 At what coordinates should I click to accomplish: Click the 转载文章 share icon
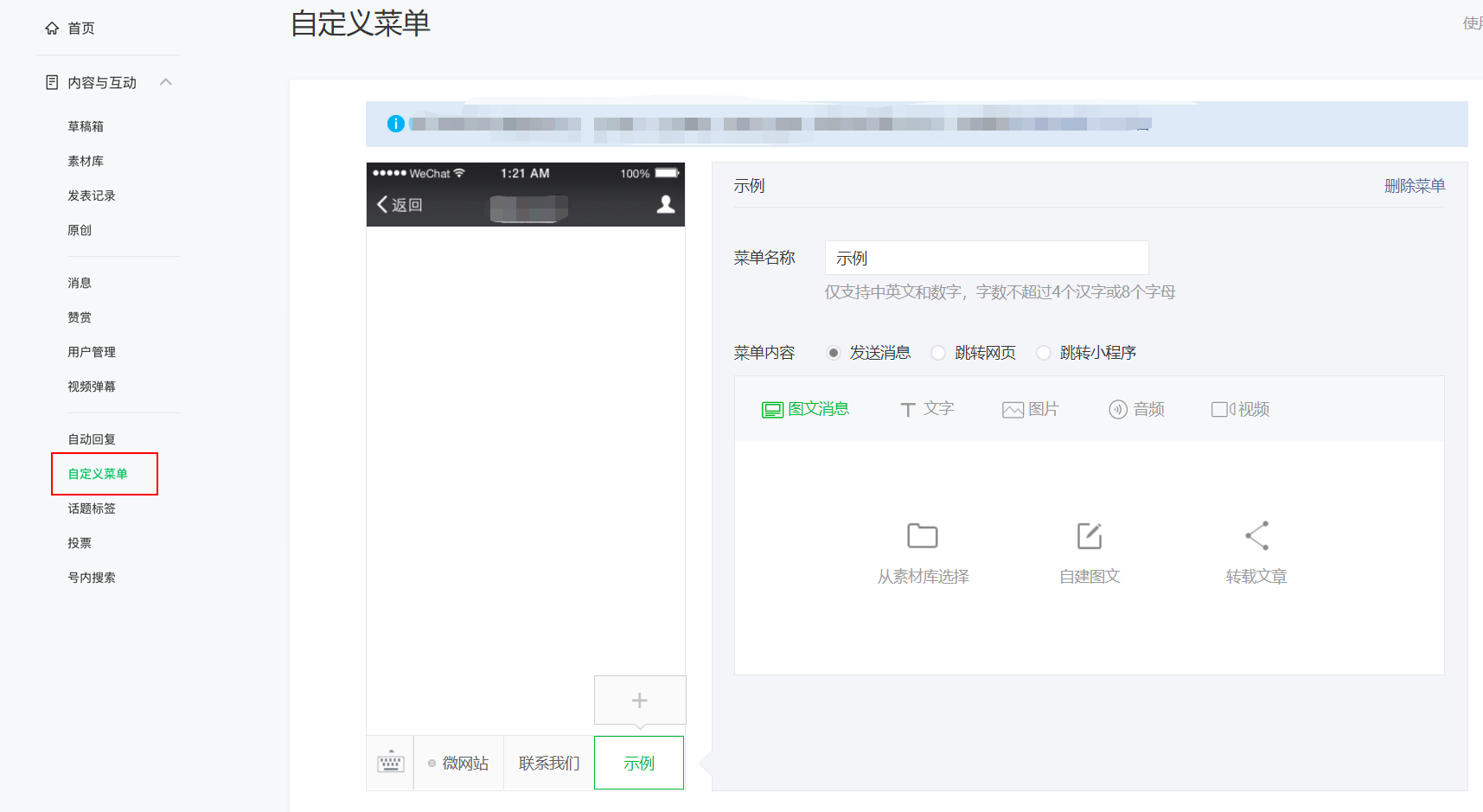[x=1256, y=536]
